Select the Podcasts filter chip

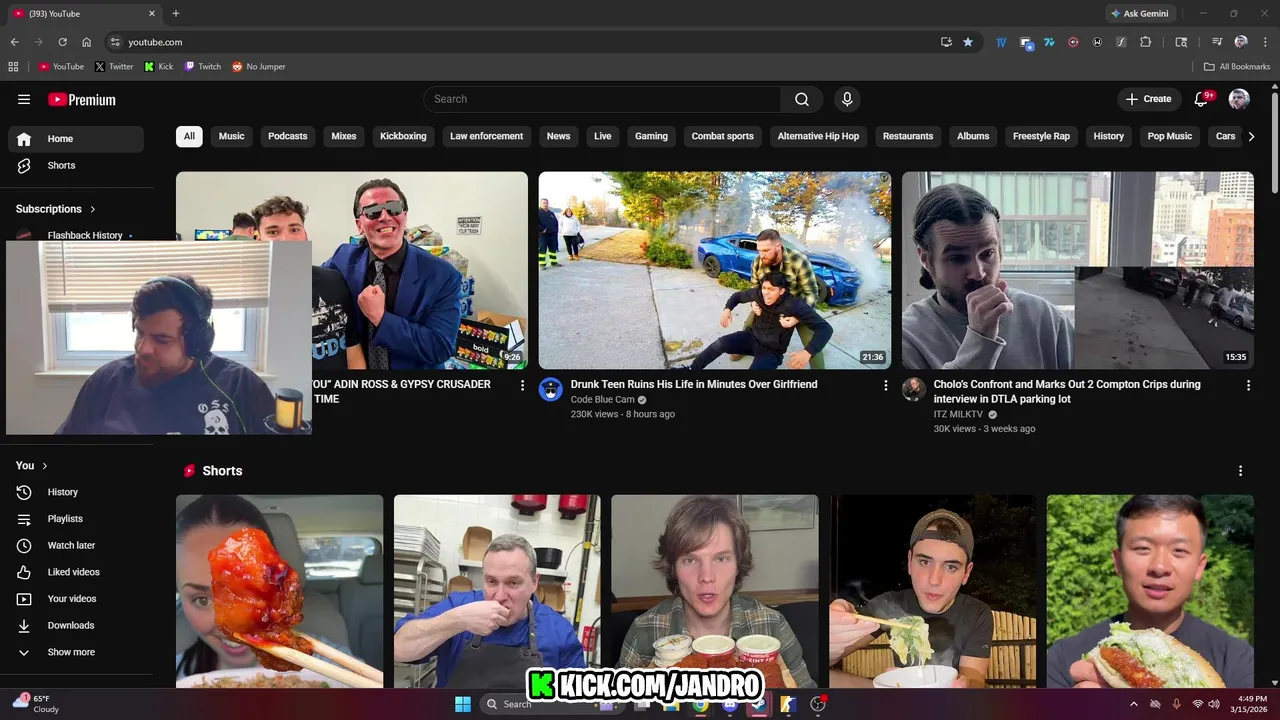point(288,136)
